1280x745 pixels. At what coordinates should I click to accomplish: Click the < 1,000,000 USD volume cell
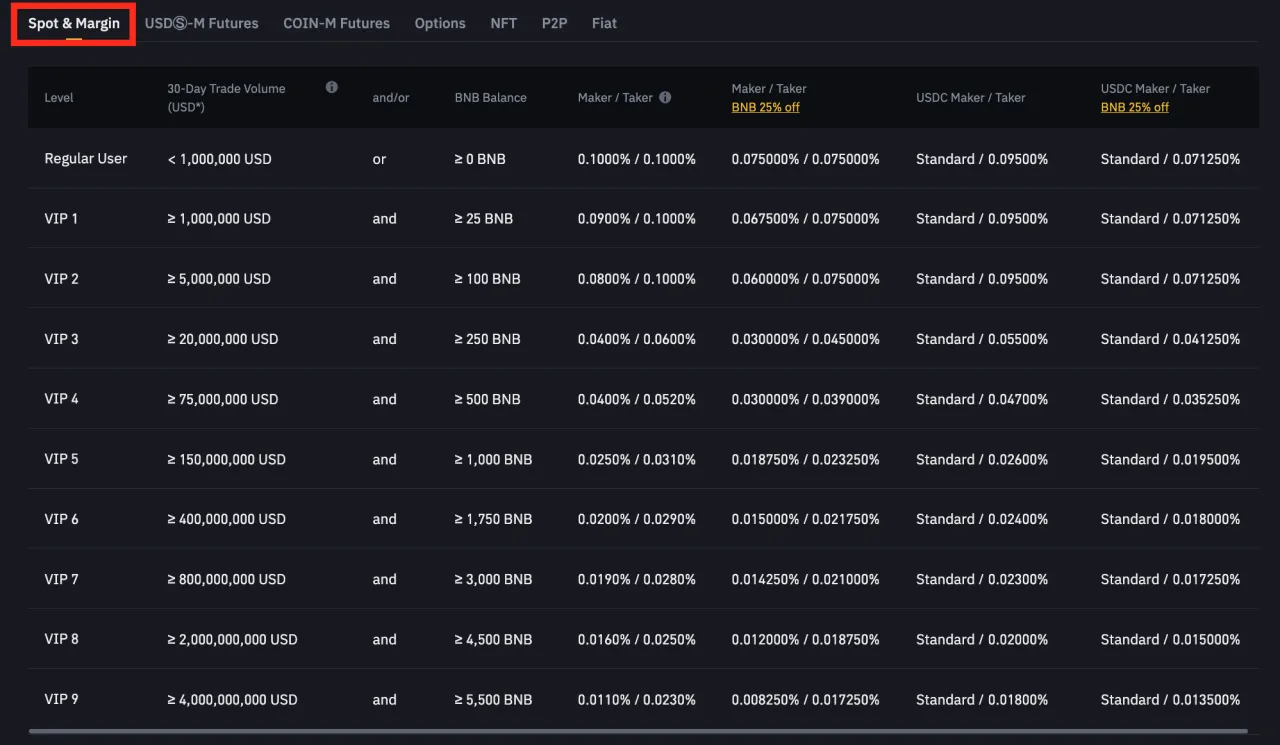coord(219,159)
